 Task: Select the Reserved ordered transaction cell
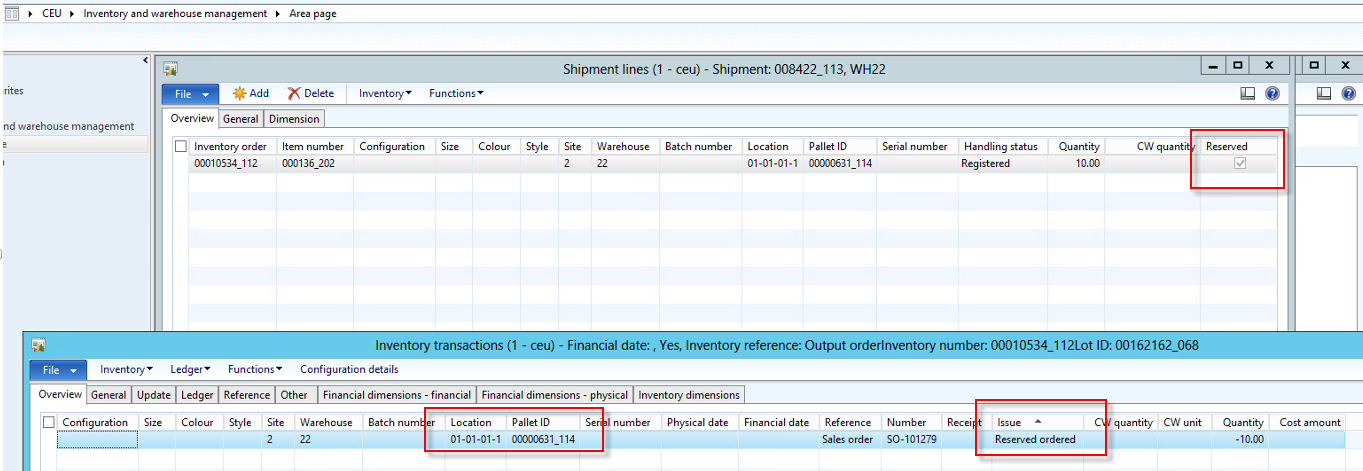click(x=1035, y=439)
